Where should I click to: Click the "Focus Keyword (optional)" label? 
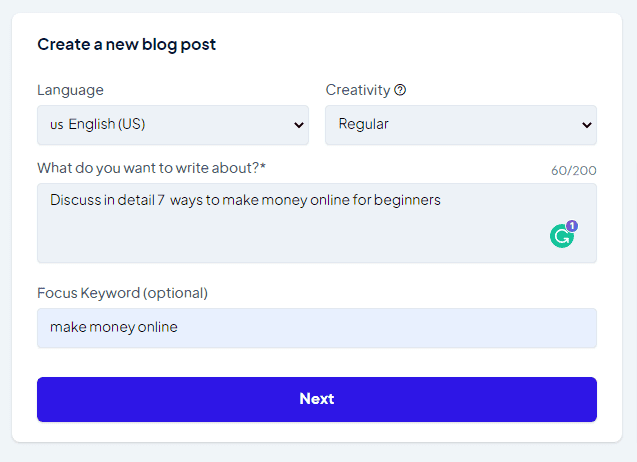pyautogui.click(x=122, y=293)
